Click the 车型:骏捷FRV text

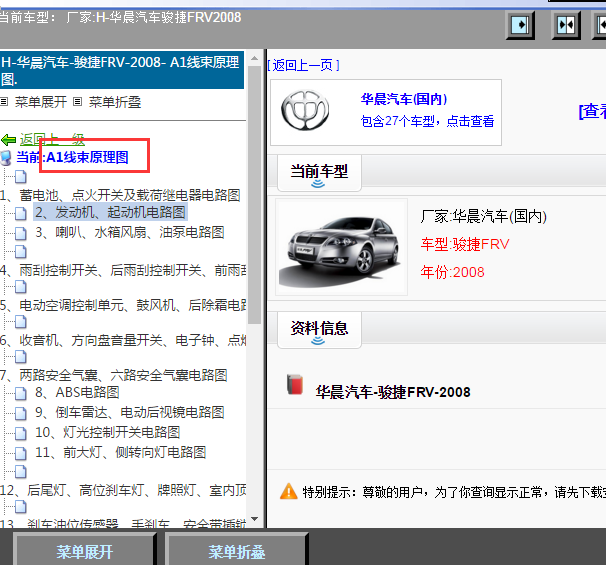click(x=465, y=244)
